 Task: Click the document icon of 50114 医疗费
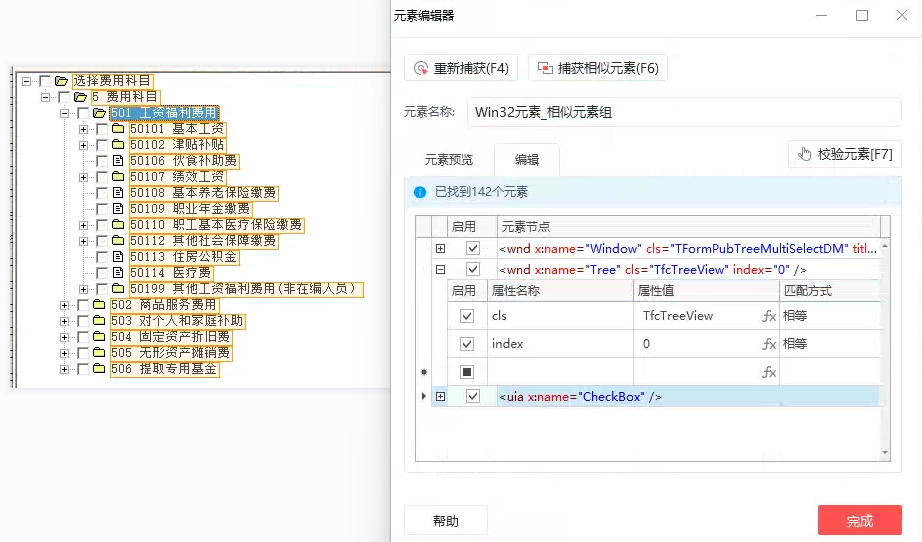tap(118, 273)
